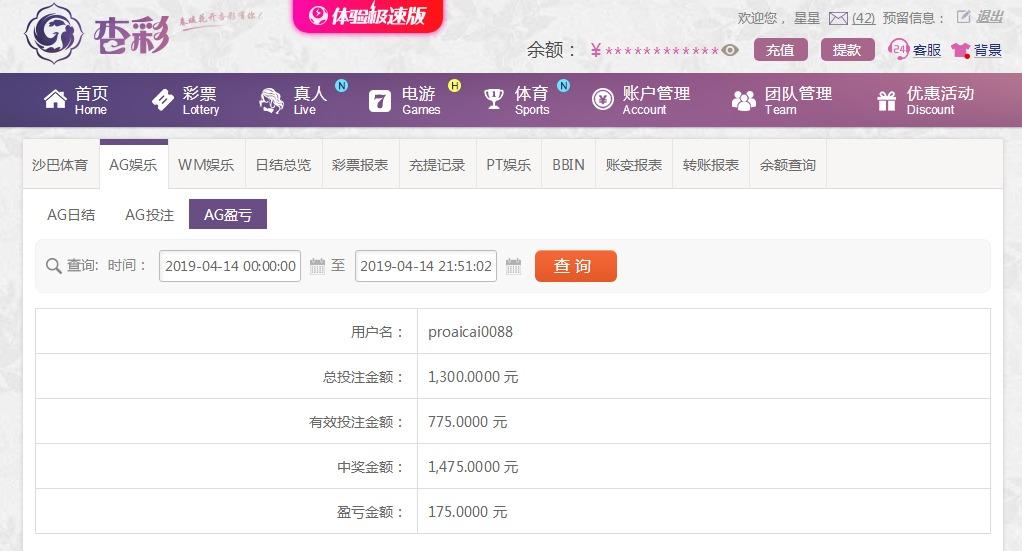Click the 24-hour customer service icon
Viewport: 1022px width, 551px height.
pyautogui.click(x=898, y=49)
